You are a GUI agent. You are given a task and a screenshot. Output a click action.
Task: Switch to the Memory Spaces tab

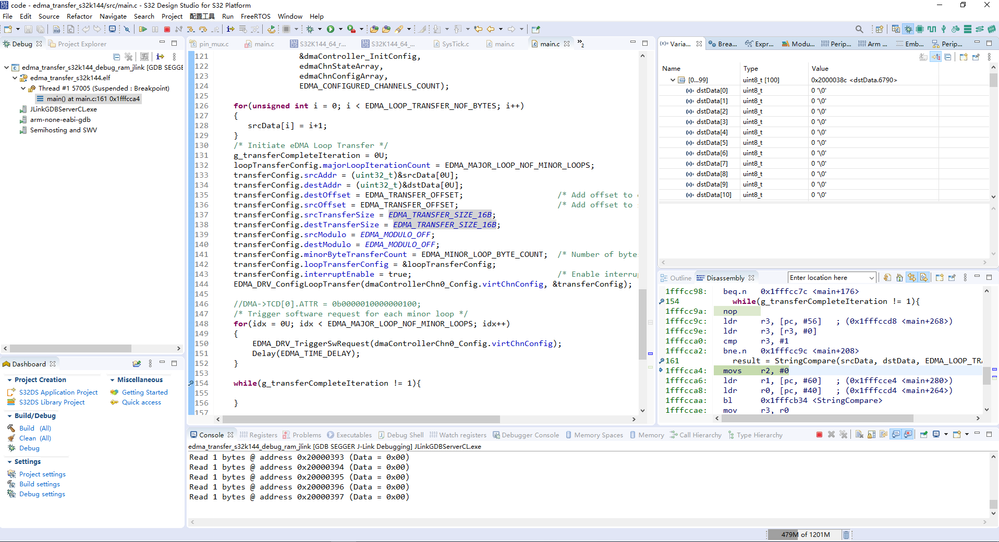[598, 435]
